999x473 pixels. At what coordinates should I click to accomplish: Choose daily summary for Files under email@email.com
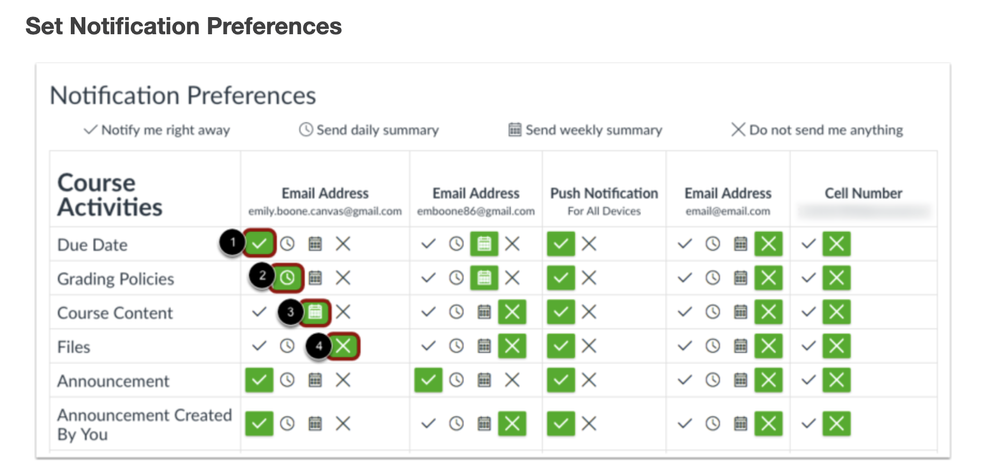pos(713,346)
